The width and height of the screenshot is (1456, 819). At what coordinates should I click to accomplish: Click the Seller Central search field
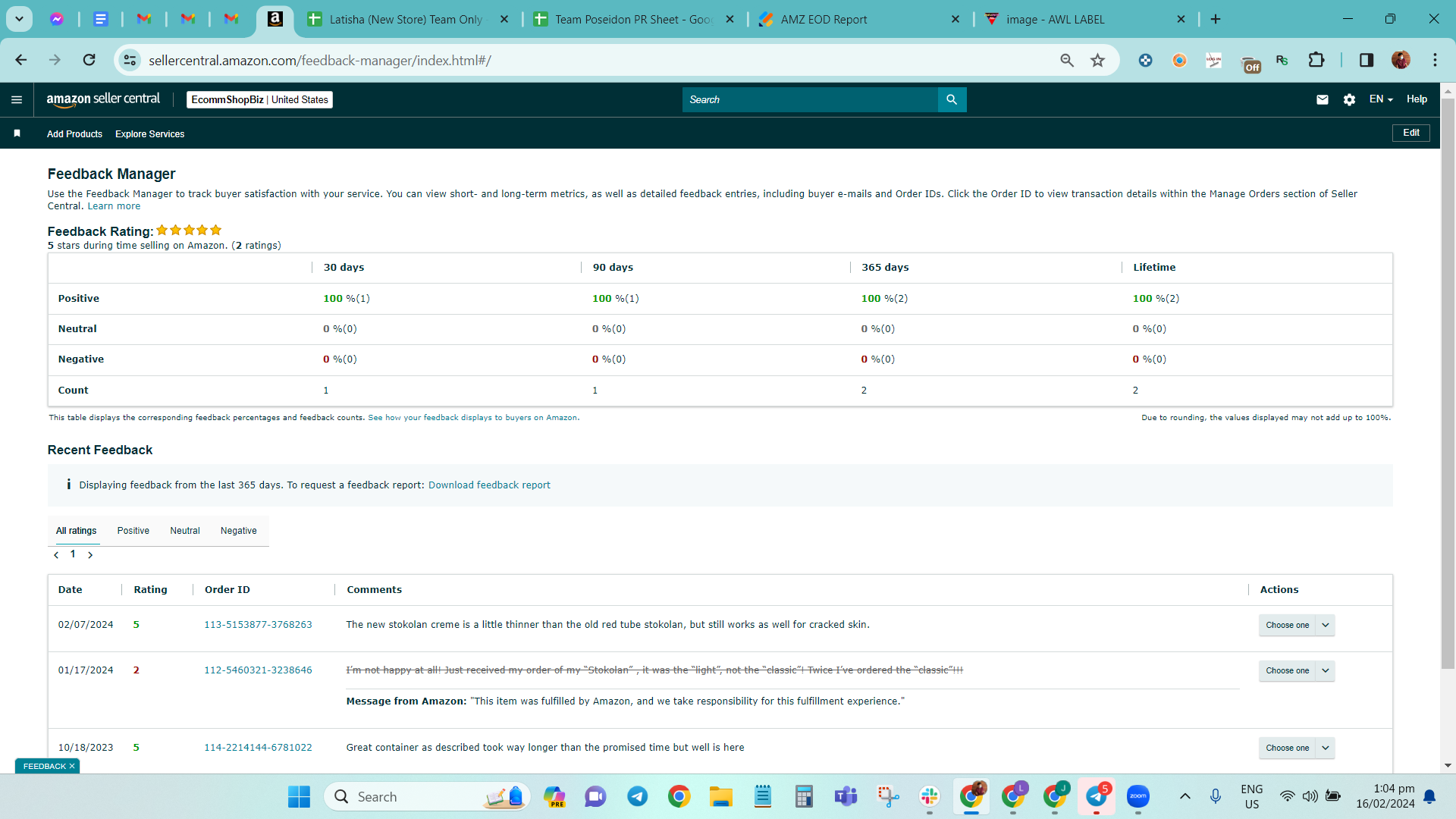pyautogui.click(x=810, y=99)
